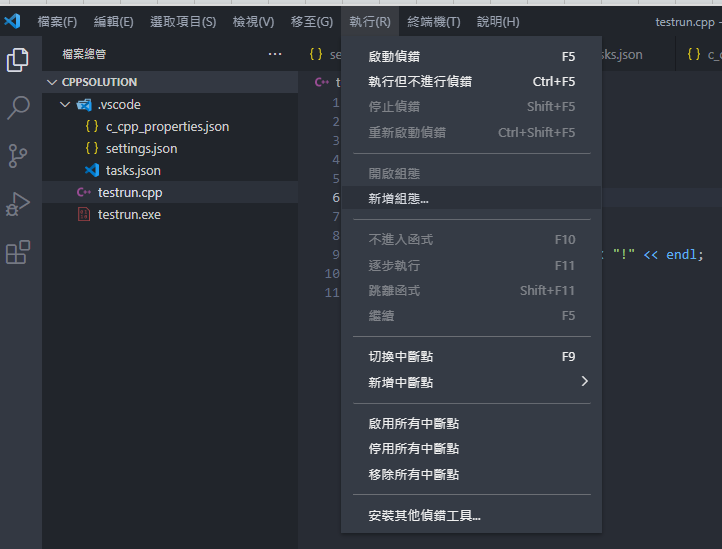Open the Search view icon
The width and height of the screenshot is (722, 549).
click(x=18, y=108)
